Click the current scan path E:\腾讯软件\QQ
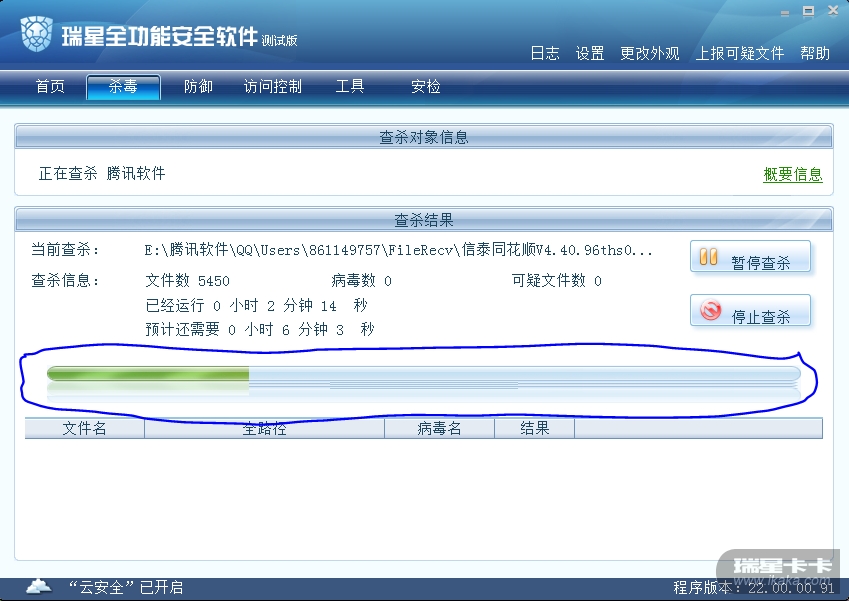 pyautogui.click(x=398, y=250)
